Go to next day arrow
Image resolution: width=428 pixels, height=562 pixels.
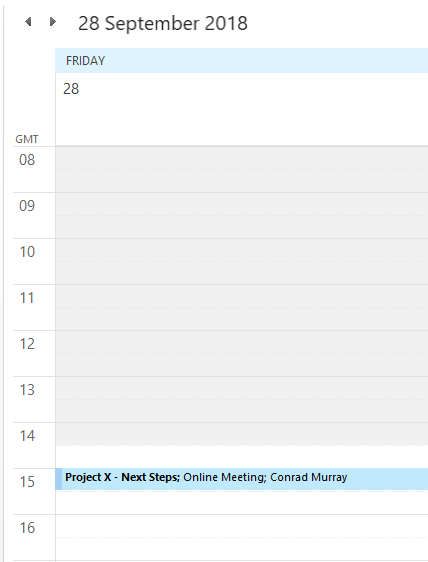tap(52, 22)
